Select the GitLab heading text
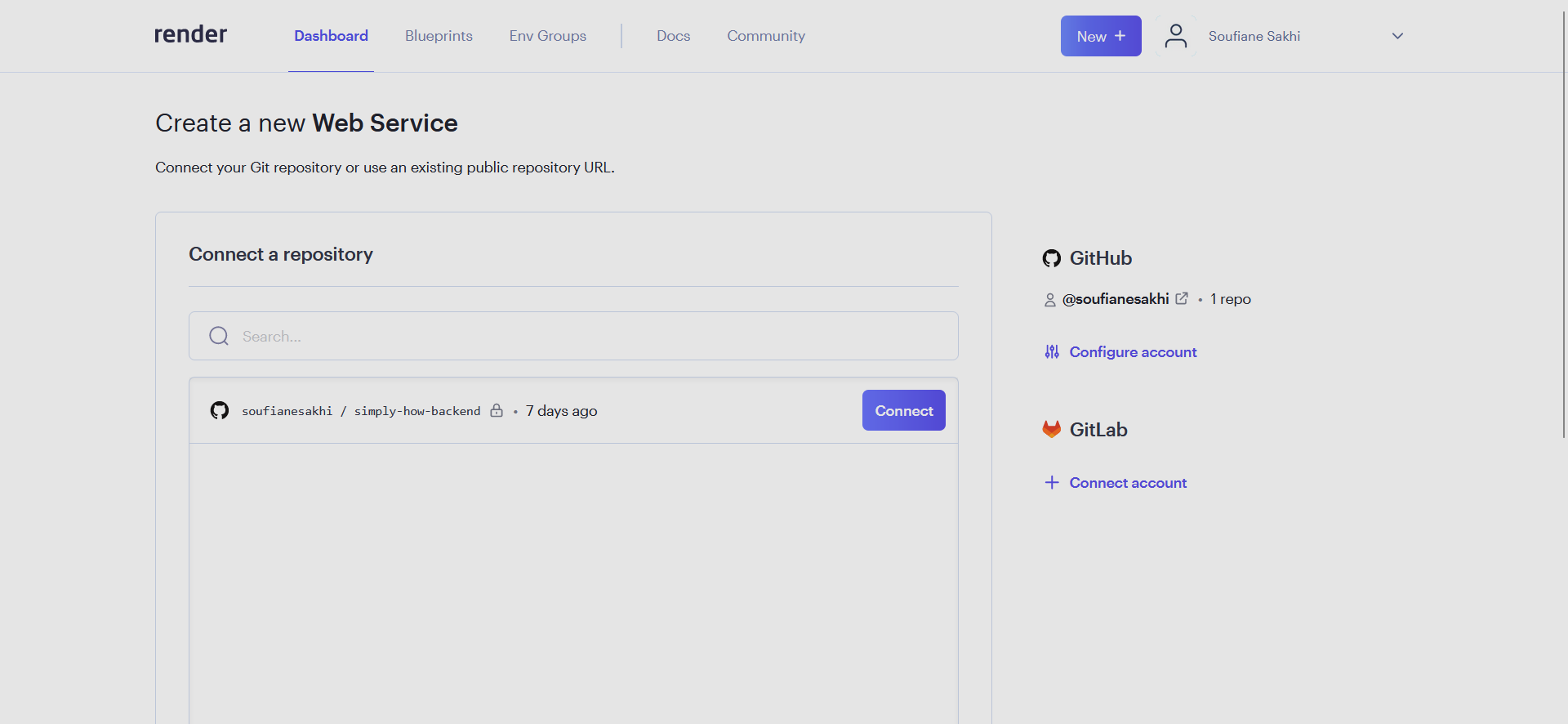Image resolution: width=1568 pixels, height=724 pixels. [x=1098, y=430]
